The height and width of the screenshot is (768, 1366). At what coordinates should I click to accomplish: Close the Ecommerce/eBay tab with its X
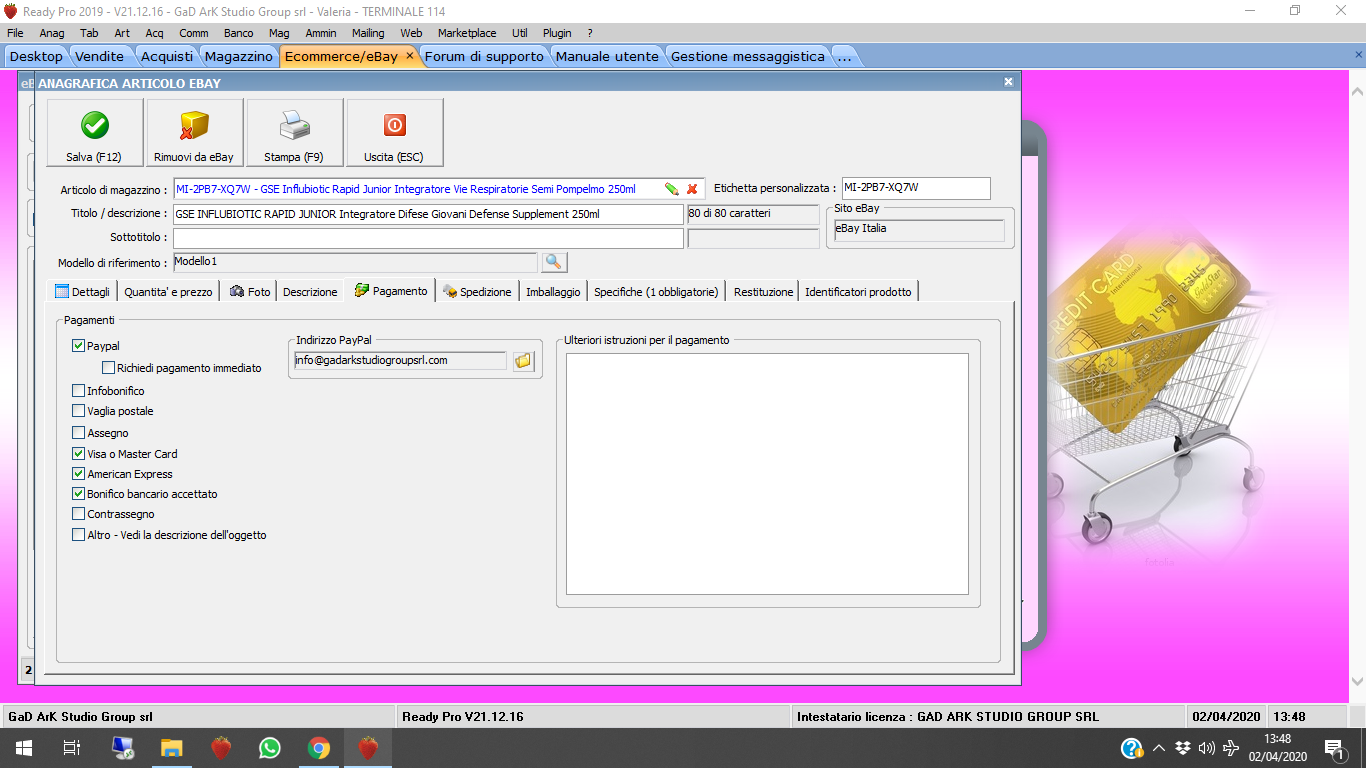pos(410,56)
